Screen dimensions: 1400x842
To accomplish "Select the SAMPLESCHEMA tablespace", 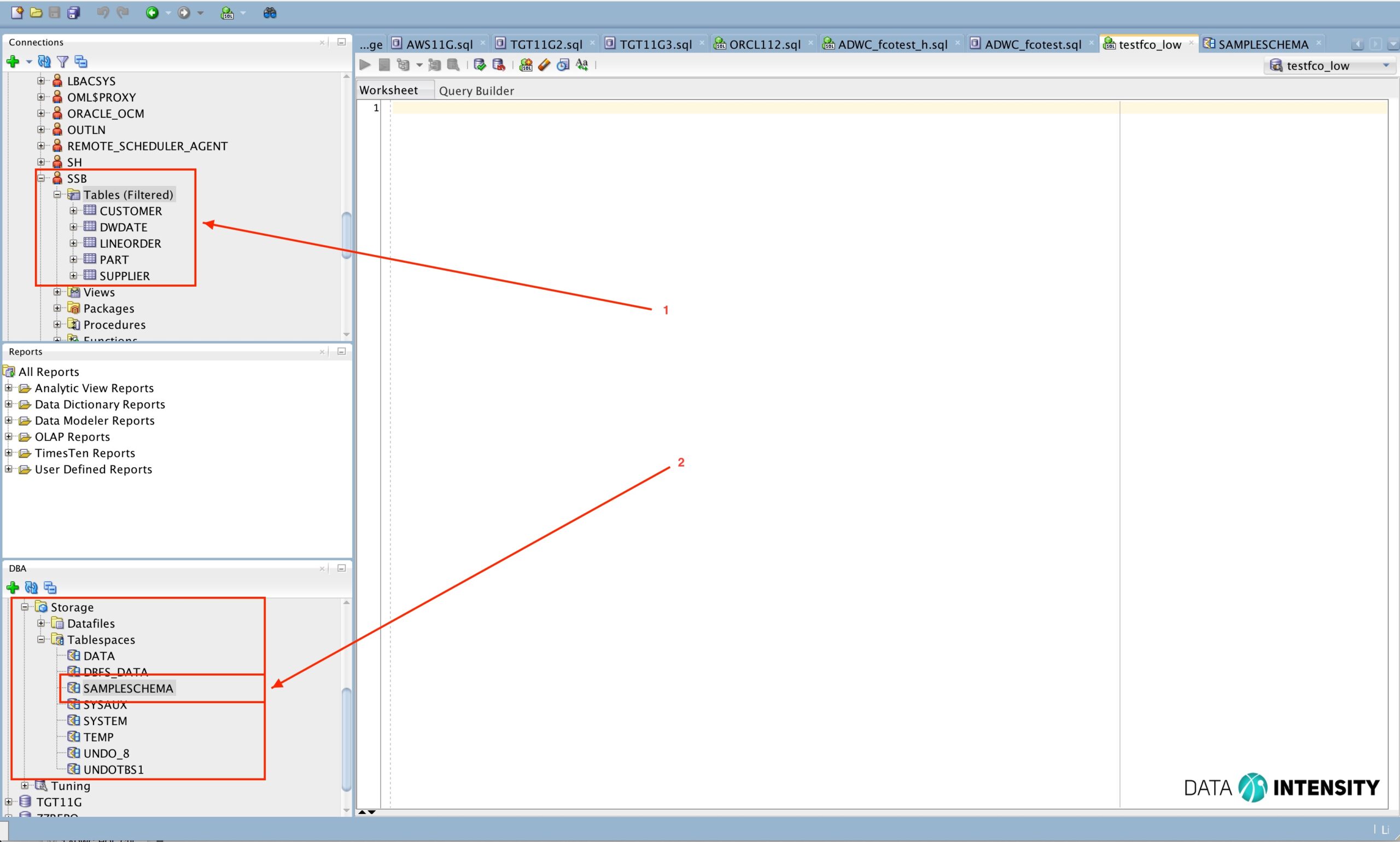I will (127, 688).
